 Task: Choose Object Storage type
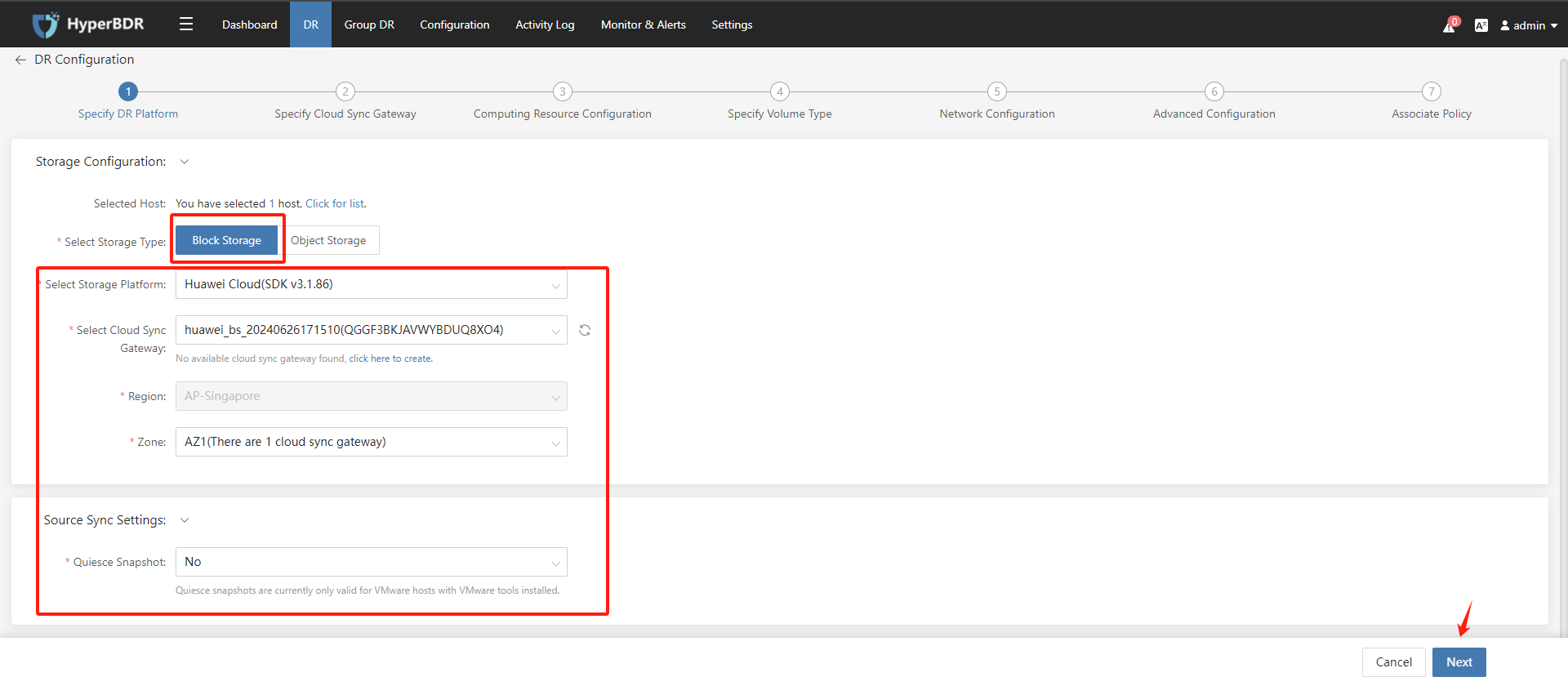click(x=329, y=240)
